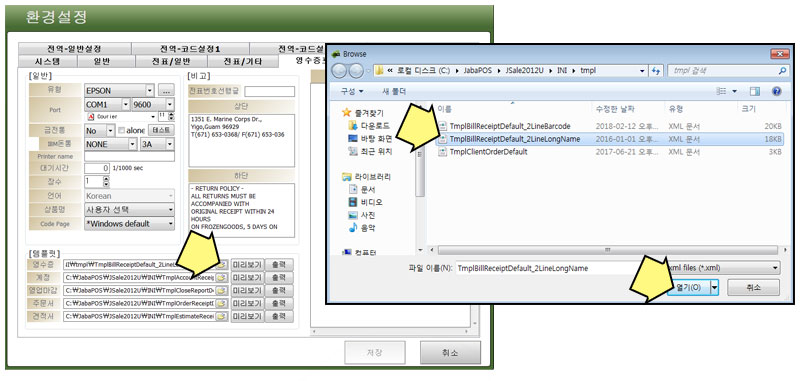
Task: Click 미리보기 button for 영수증 template
Action: tap(247, 264)
